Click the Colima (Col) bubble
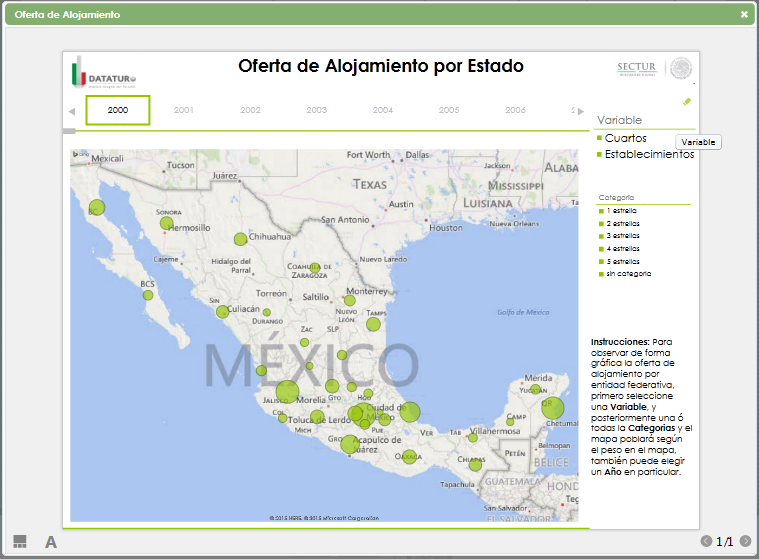Screen dimensions: 759x559 click(x=283, y=418)
